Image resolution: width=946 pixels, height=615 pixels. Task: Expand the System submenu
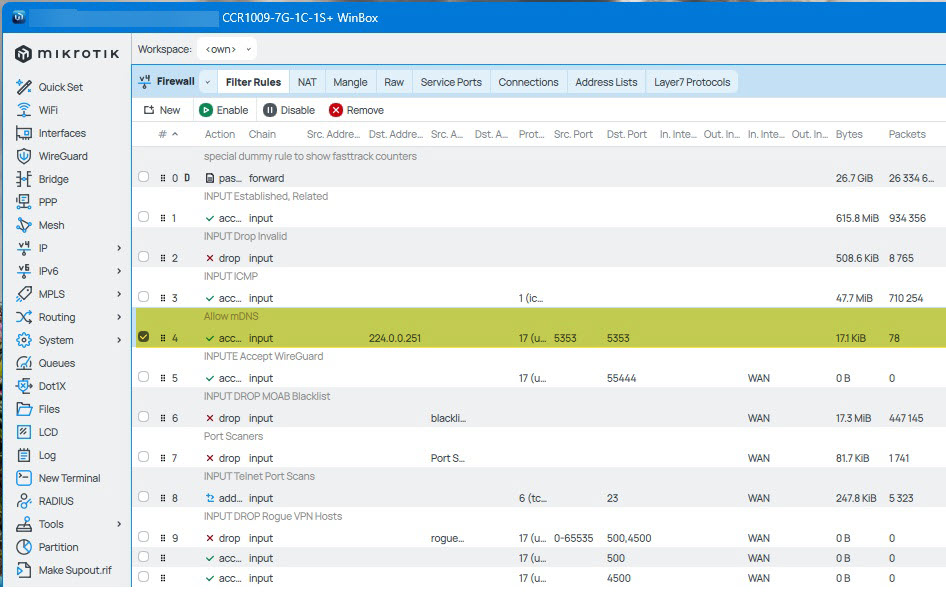point(119,340)
